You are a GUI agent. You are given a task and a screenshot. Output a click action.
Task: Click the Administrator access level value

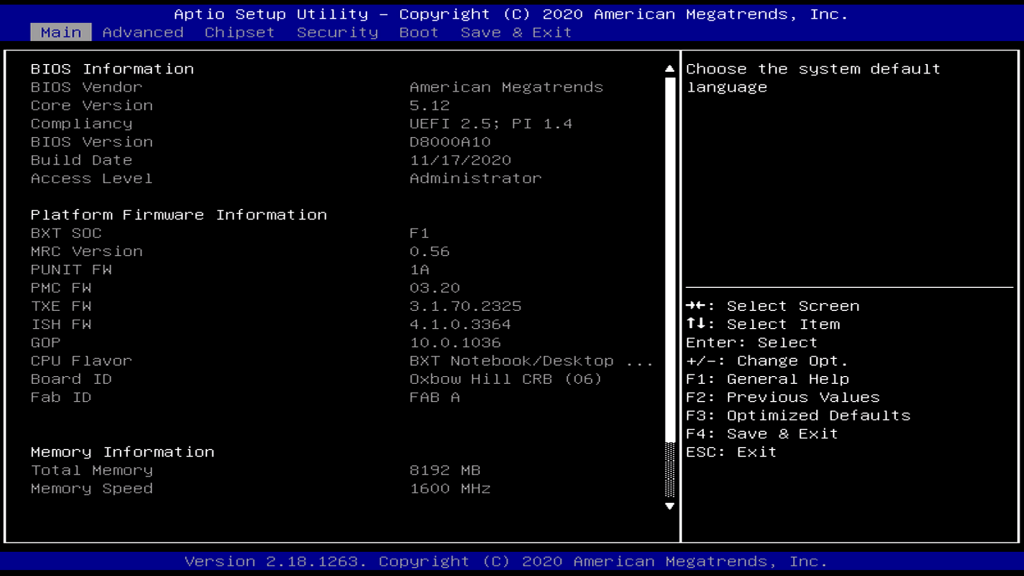point(475,178)
